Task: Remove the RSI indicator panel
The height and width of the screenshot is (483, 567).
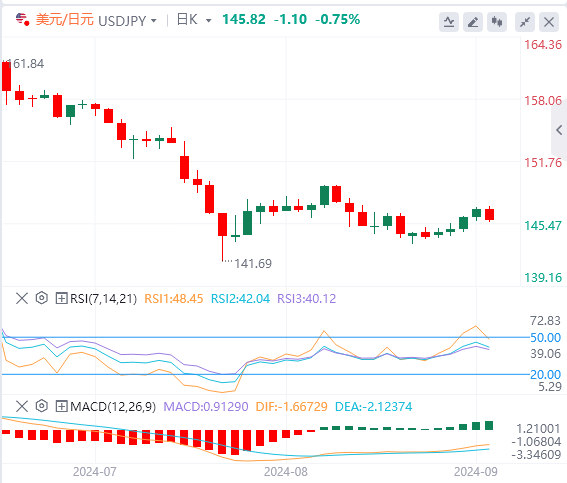Action: (x=22, y=299)
